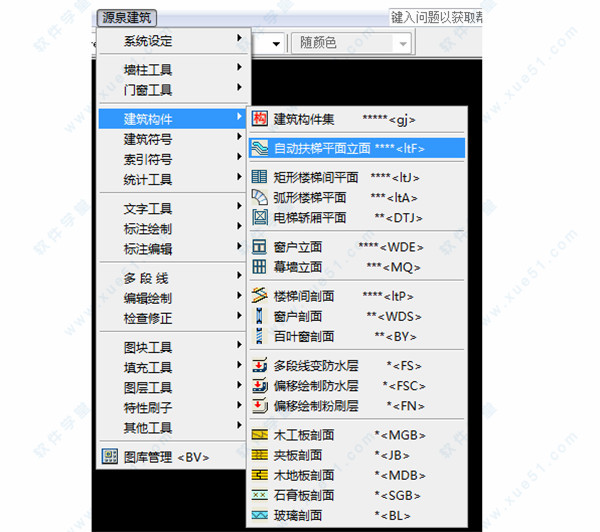Click the 夹板剖面 plywood icon
The image size is (600, 532).
click(x=259, y=455)
